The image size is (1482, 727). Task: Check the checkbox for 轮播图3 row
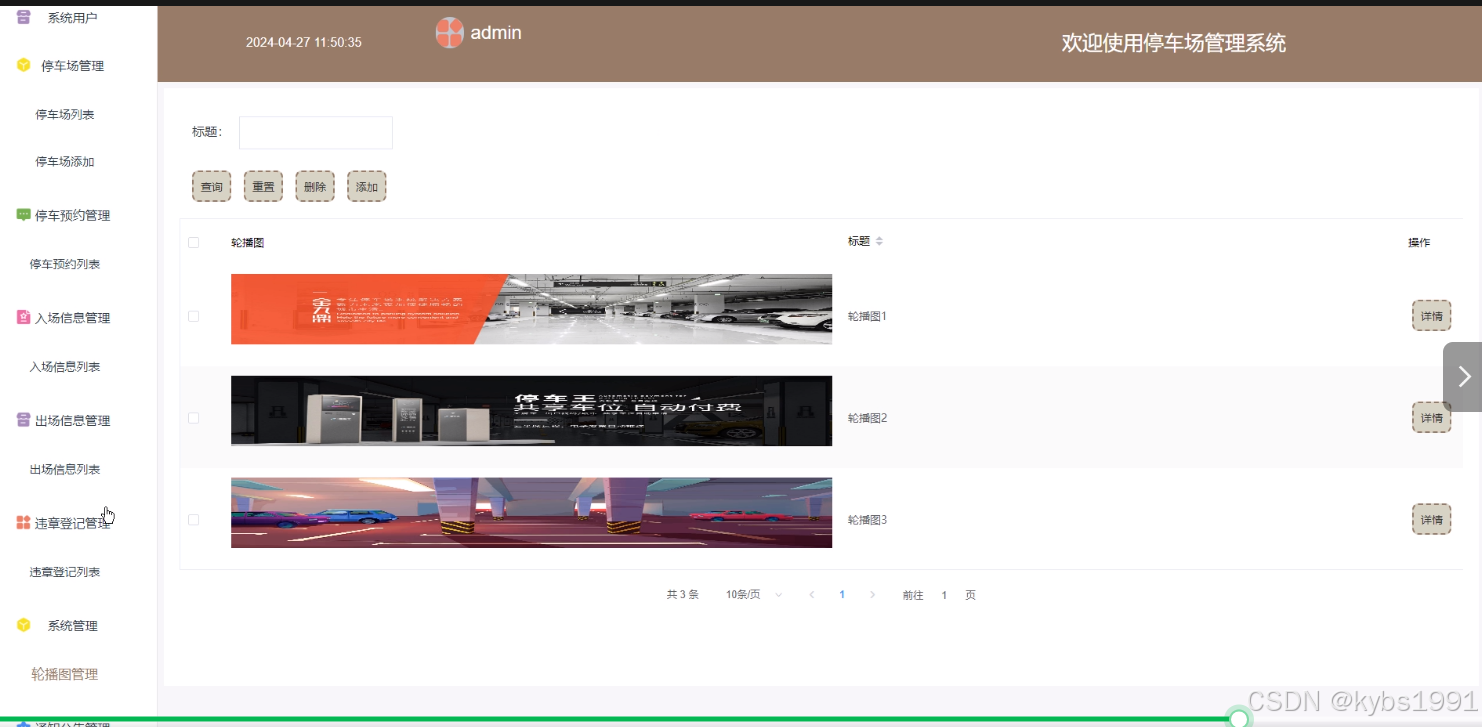click(194, 520)
